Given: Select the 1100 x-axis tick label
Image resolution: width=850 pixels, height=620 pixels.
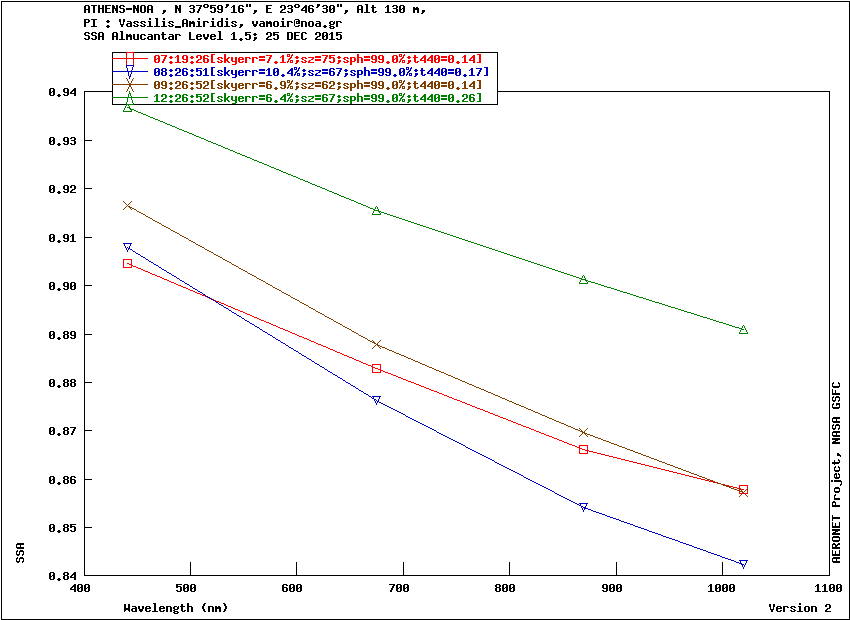Looking at the screenshot, I should (829, 588).
